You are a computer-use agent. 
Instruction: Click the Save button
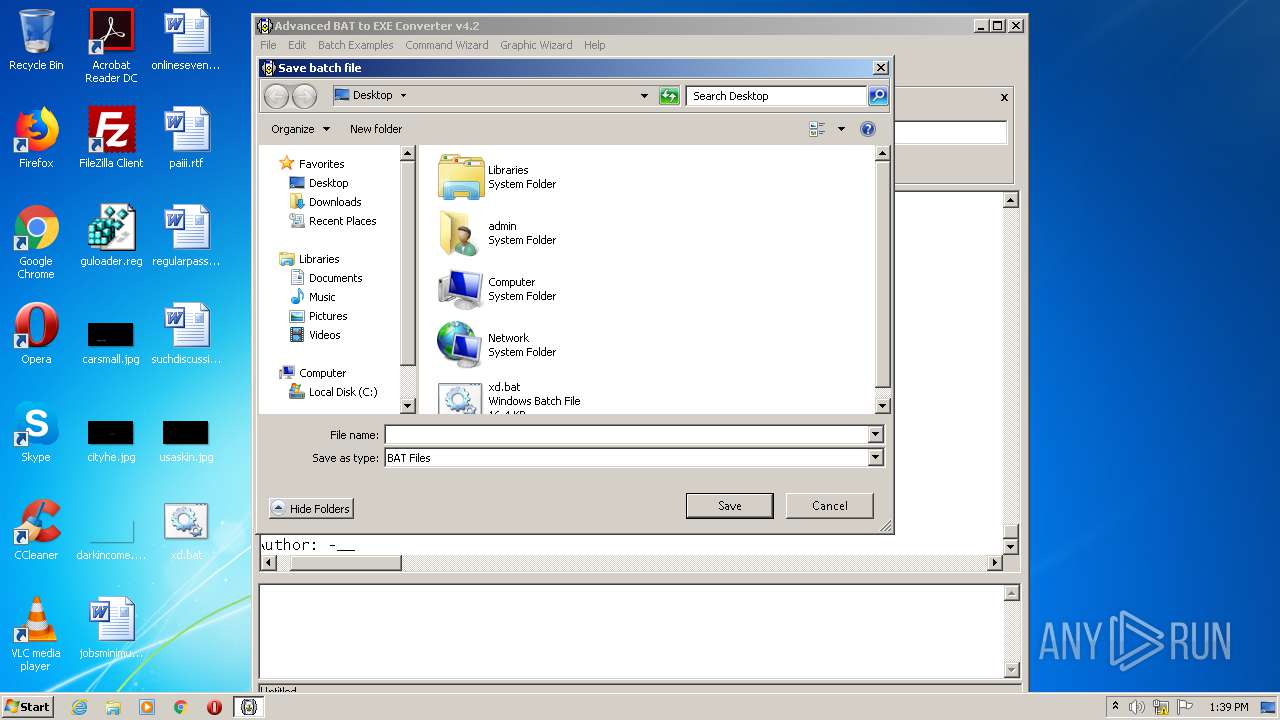click(729, 506)
